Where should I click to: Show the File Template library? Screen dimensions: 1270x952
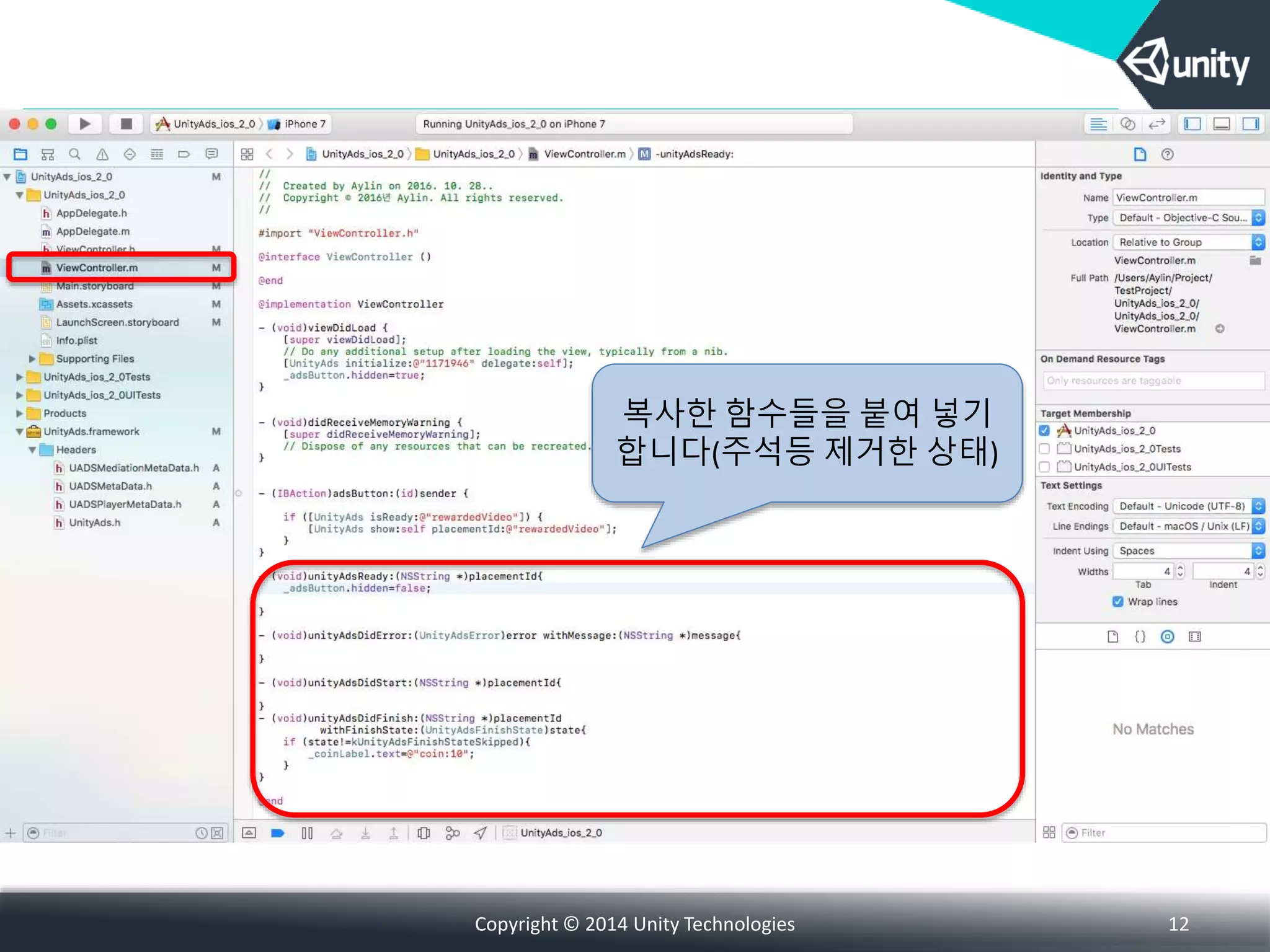click(x=1112, y=637)
